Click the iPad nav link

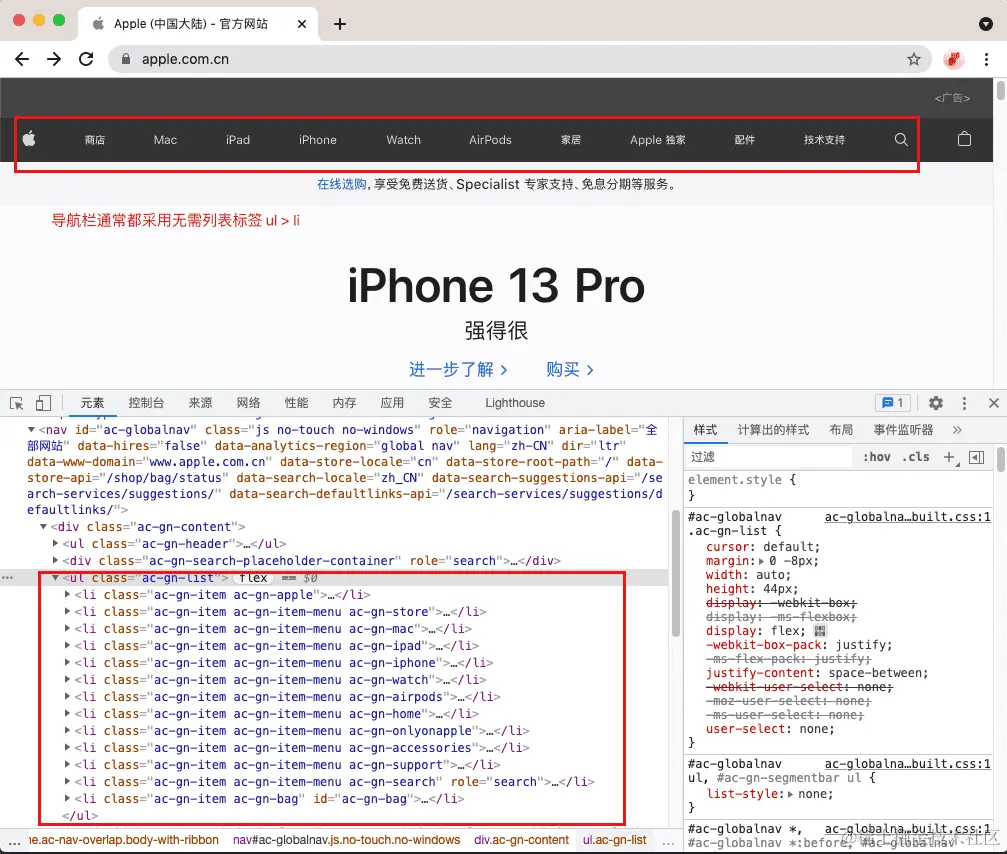[x=238, y=140]
